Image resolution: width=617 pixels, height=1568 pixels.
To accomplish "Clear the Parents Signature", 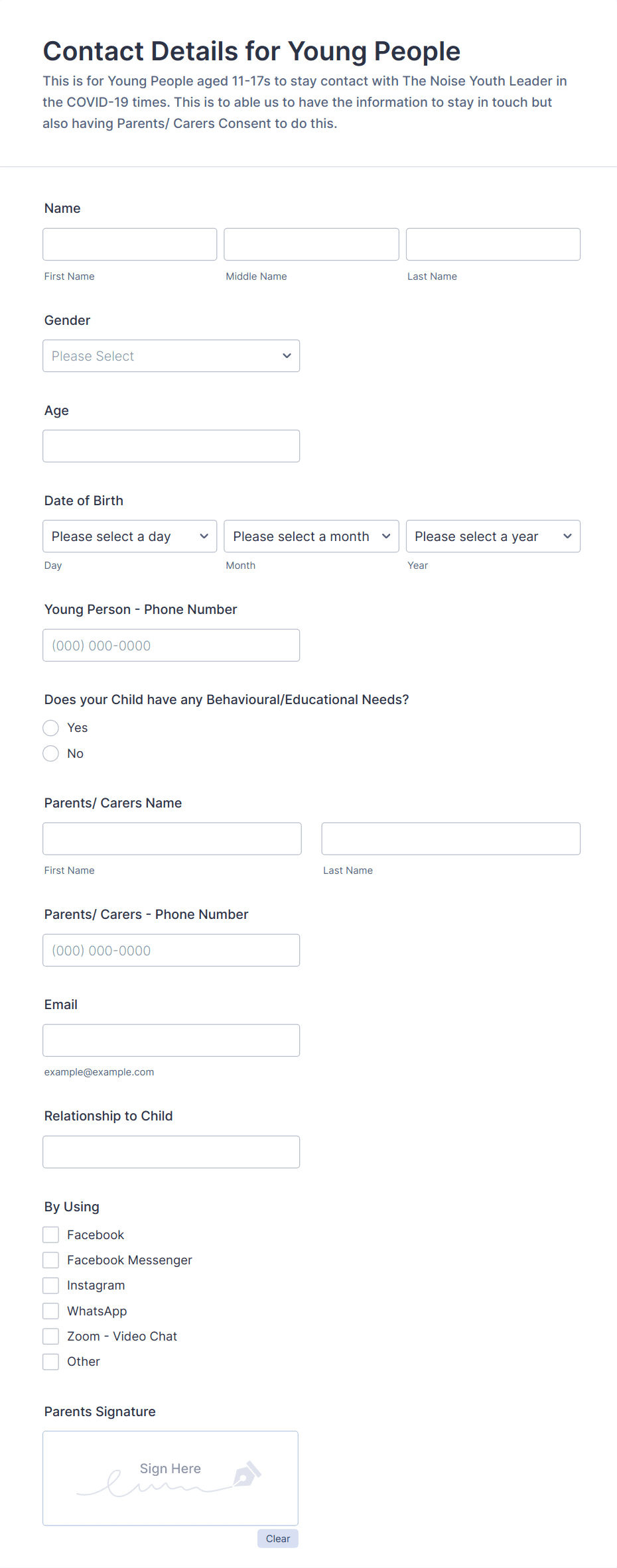I will 277,1538.
